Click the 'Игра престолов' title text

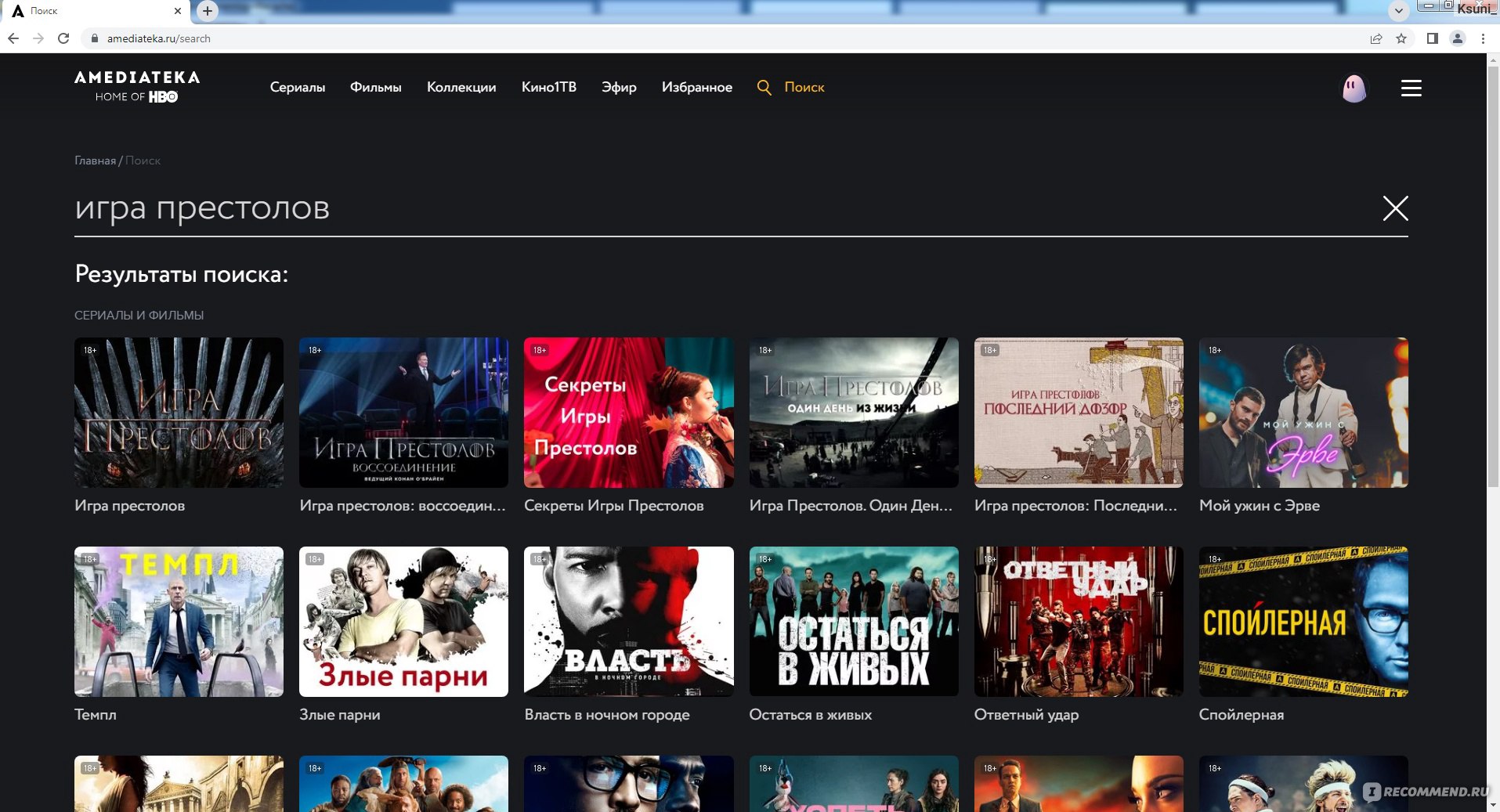130,506
